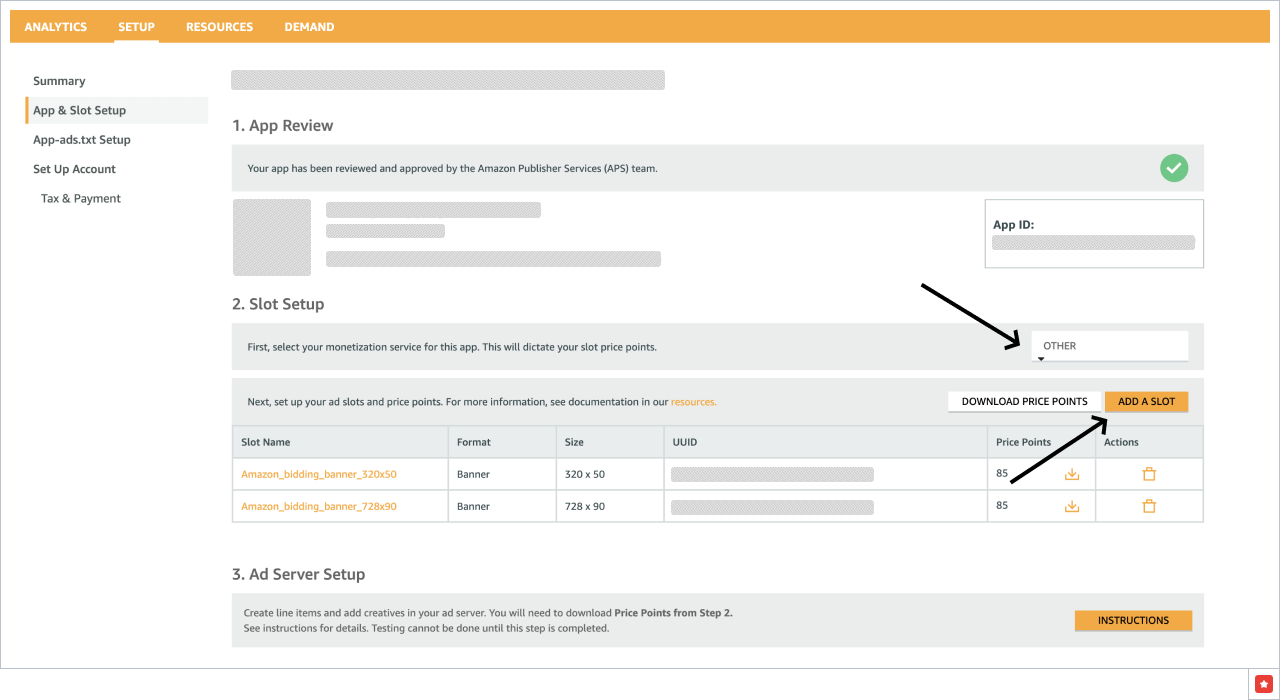This screenshot has width=1280, height=700.
Task: Delete the Amazon_bidding_banner_320x50 slot
Action: 1149,475
